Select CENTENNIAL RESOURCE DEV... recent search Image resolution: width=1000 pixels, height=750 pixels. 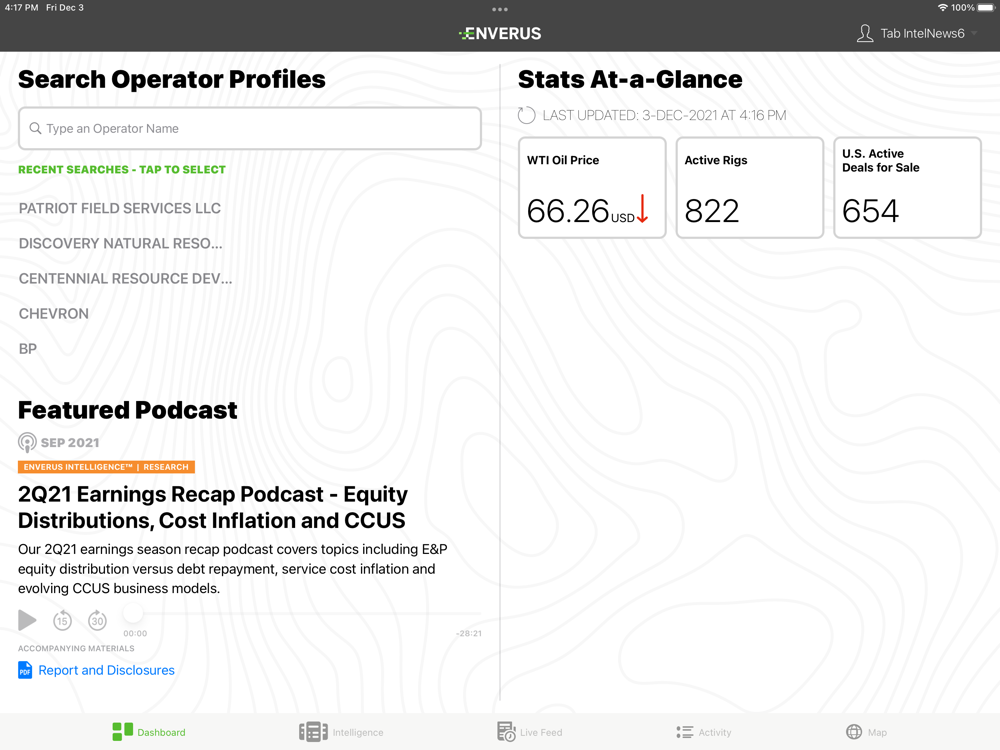click(x=126, y=278)
